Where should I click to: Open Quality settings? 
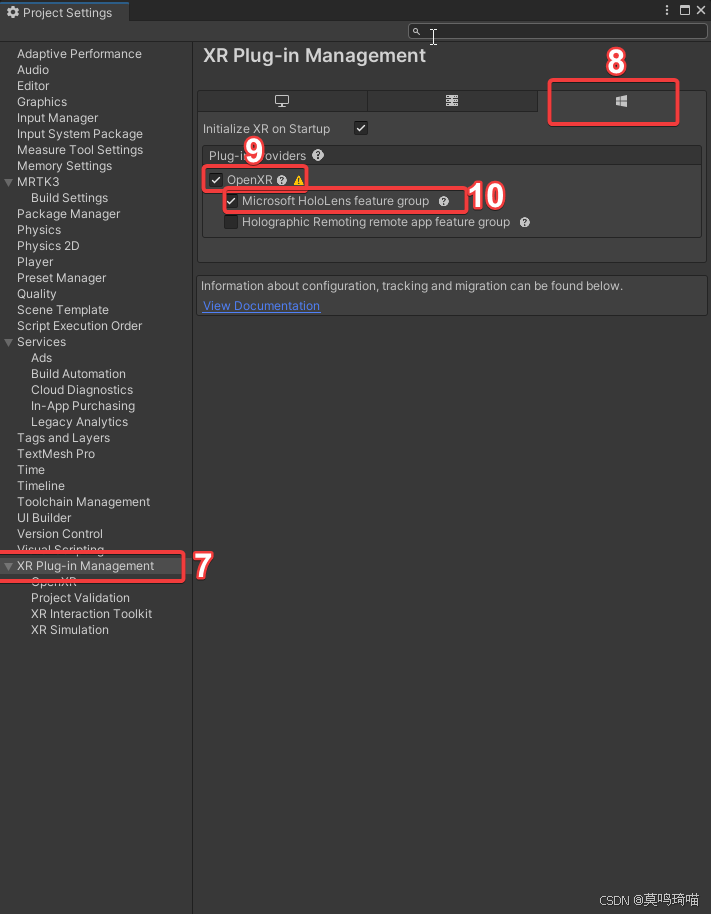(37, 294)
